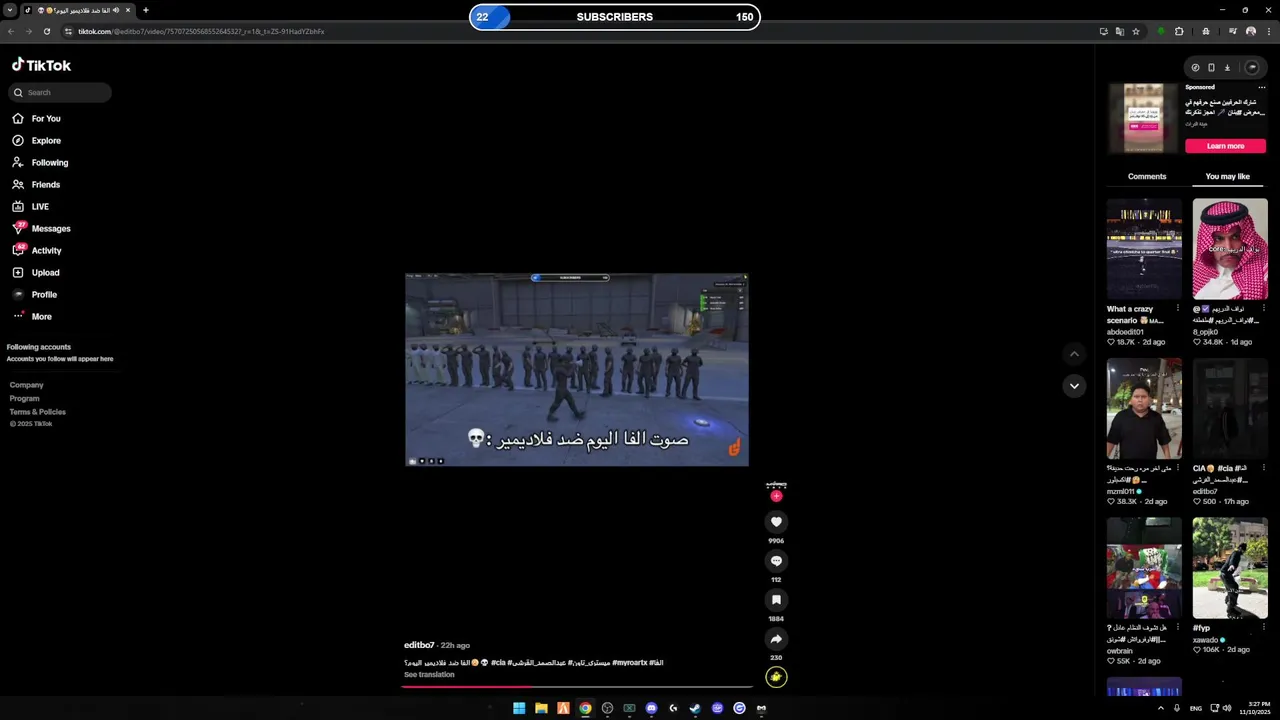Open tab search dropdown arrow
Viewport: 1280px width, 720px height.
[9, 10]
